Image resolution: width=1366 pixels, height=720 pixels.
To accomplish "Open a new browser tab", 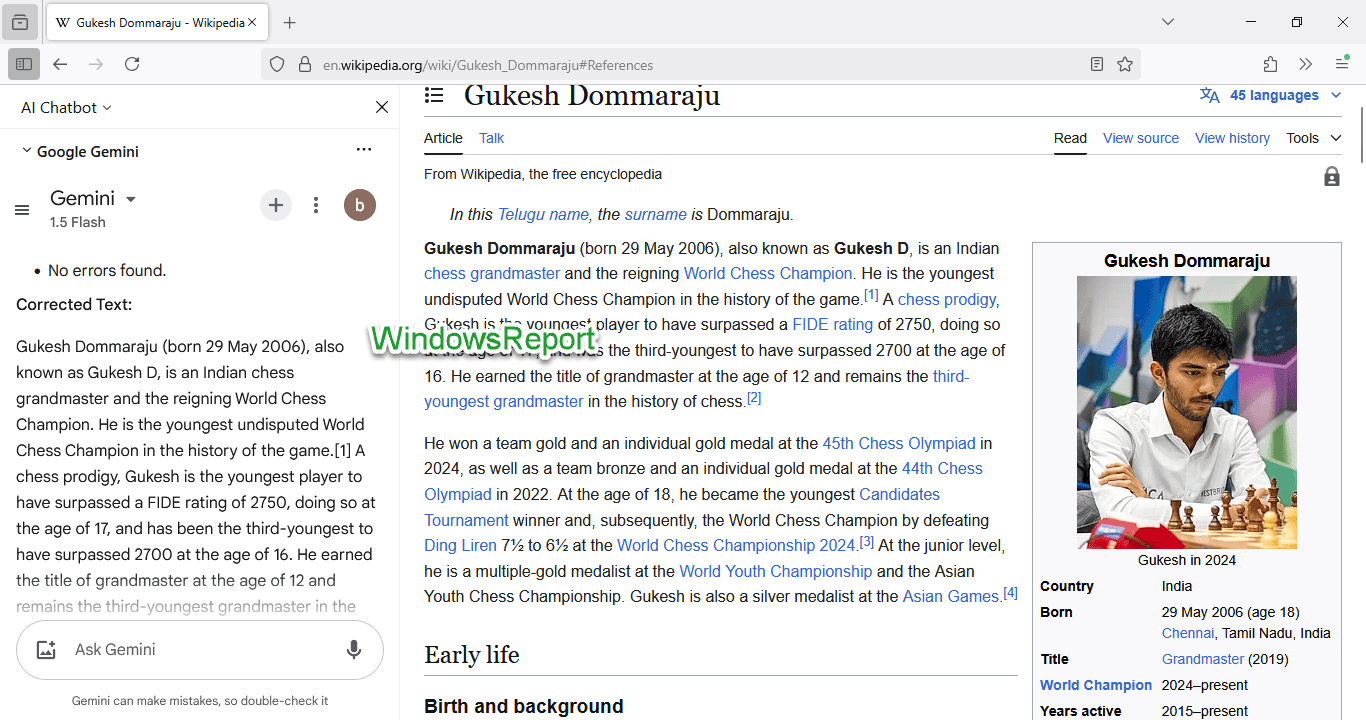I will pos(289,22).
